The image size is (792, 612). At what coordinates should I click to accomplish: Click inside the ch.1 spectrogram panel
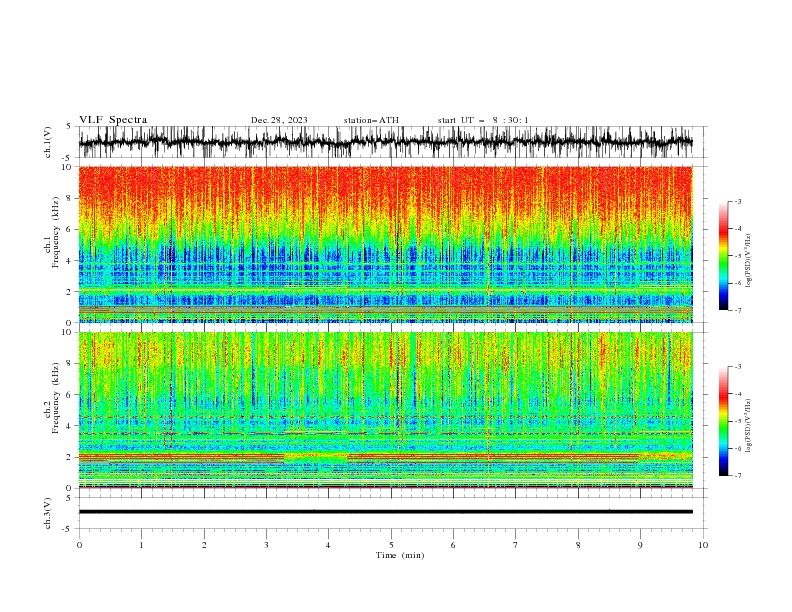(385, 244)
